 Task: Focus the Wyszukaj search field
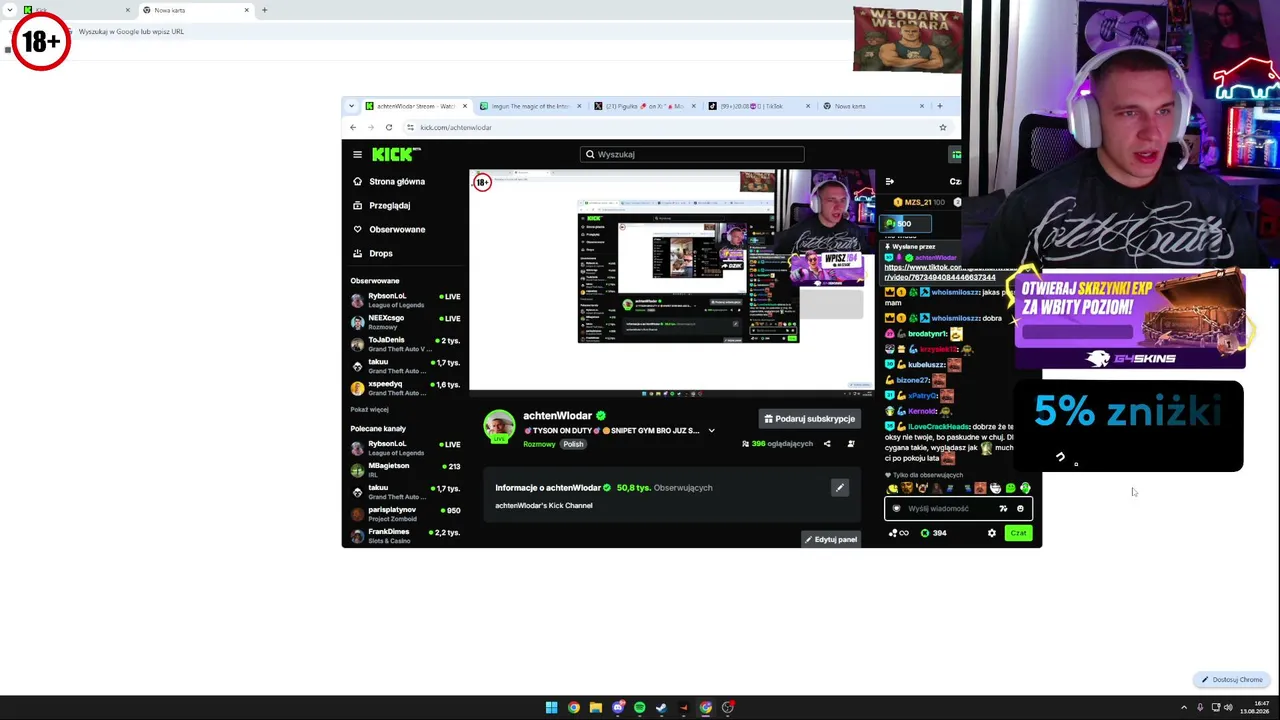click(x=692, y=154)
